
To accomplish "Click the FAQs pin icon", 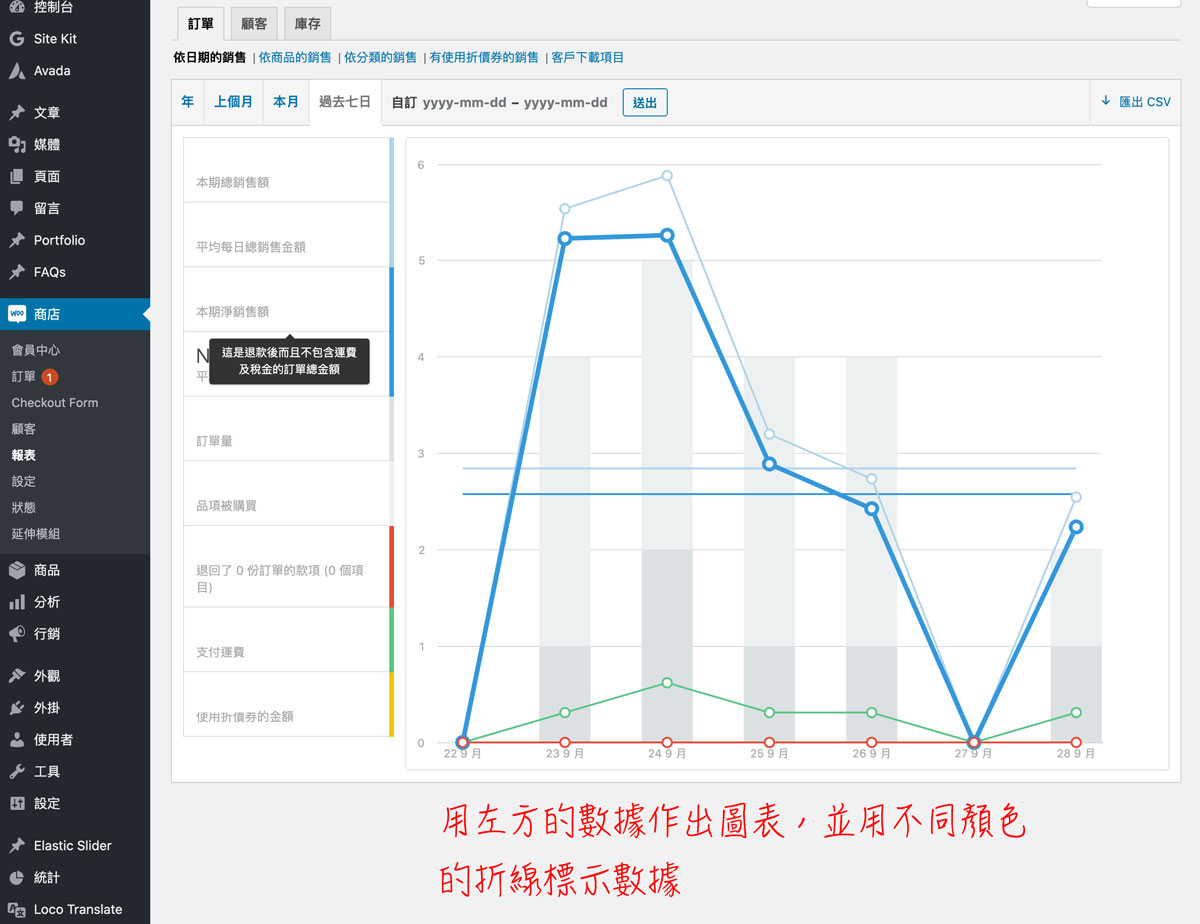I will pyautogui.click(x=17, y=273).
